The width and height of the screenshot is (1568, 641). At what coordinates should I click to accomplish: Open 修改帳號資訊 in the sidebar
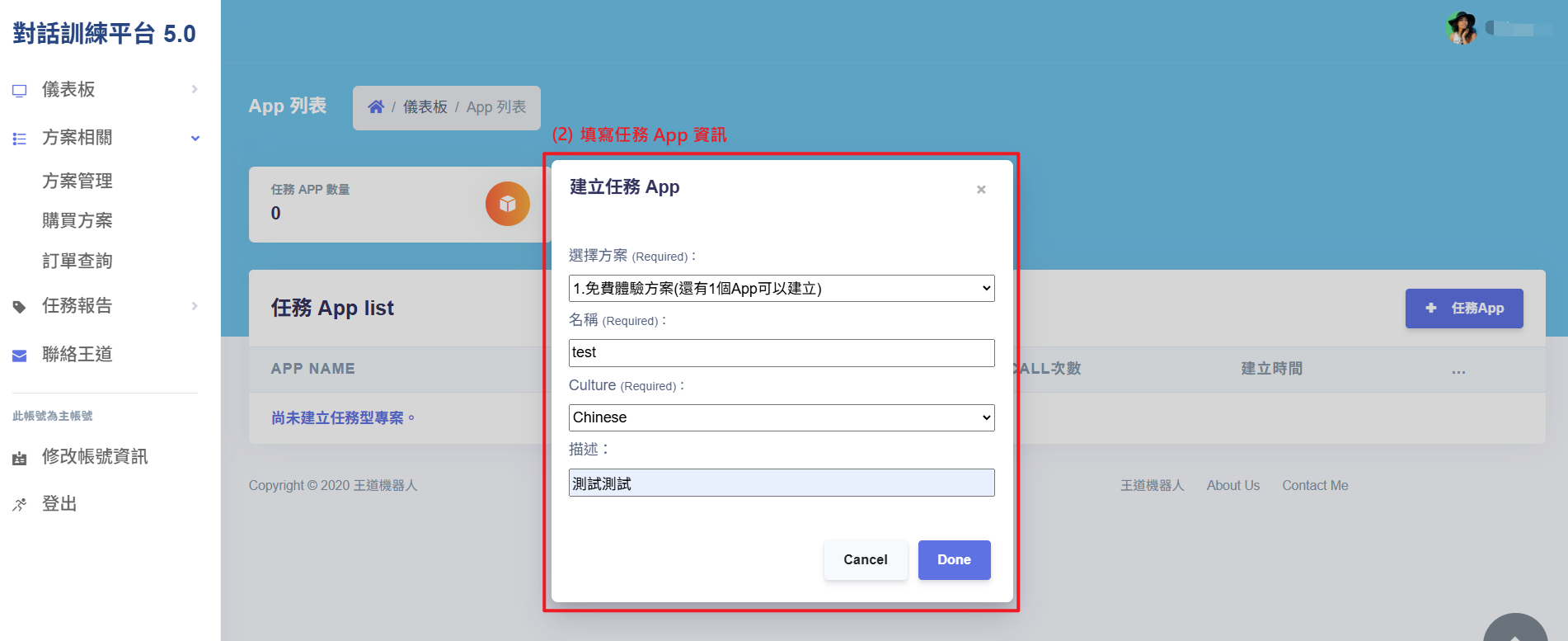95,456
